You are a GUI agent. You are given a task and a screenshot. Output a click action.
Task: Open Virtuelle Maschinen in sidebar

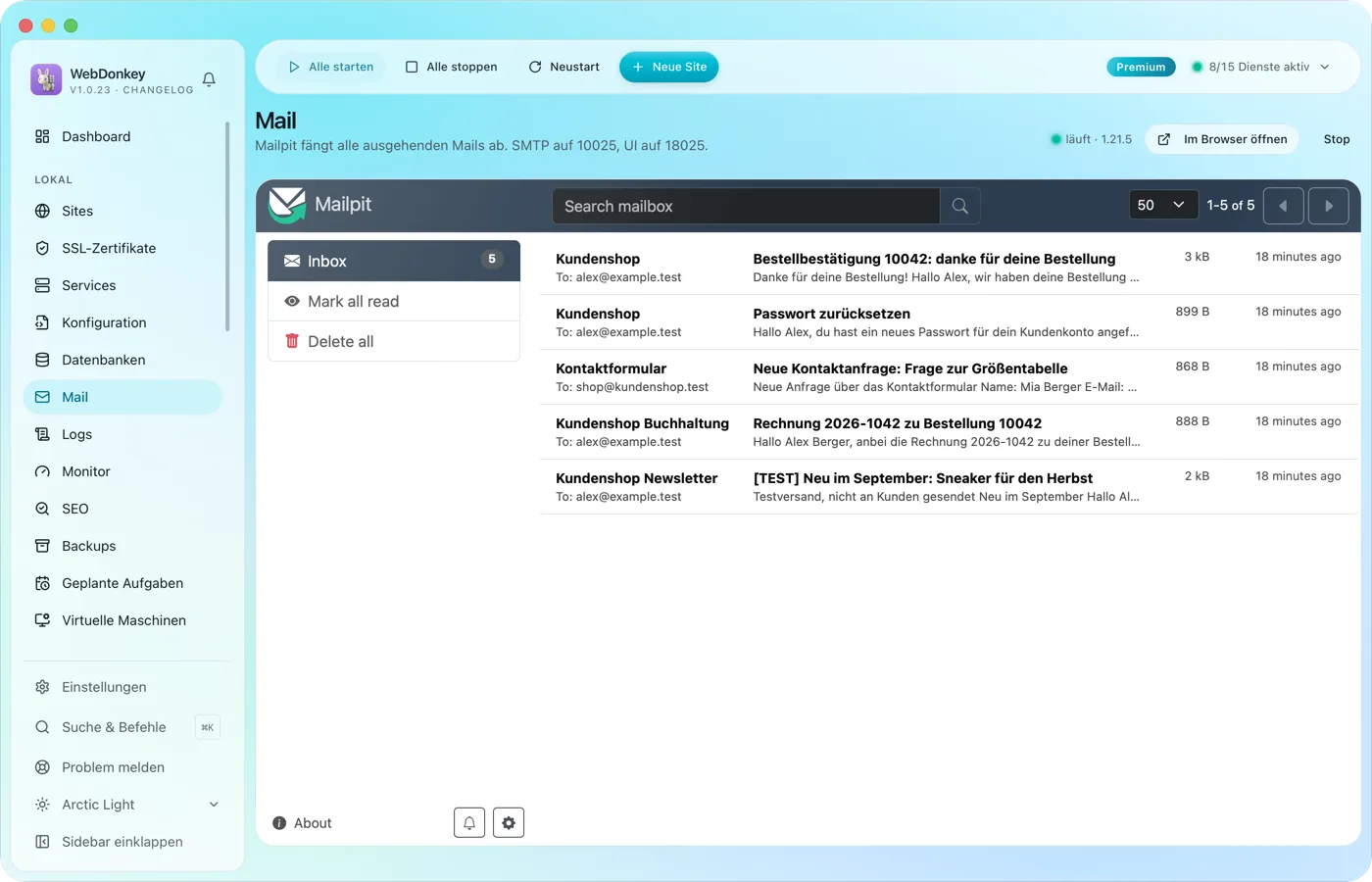[x=122, y=620]
